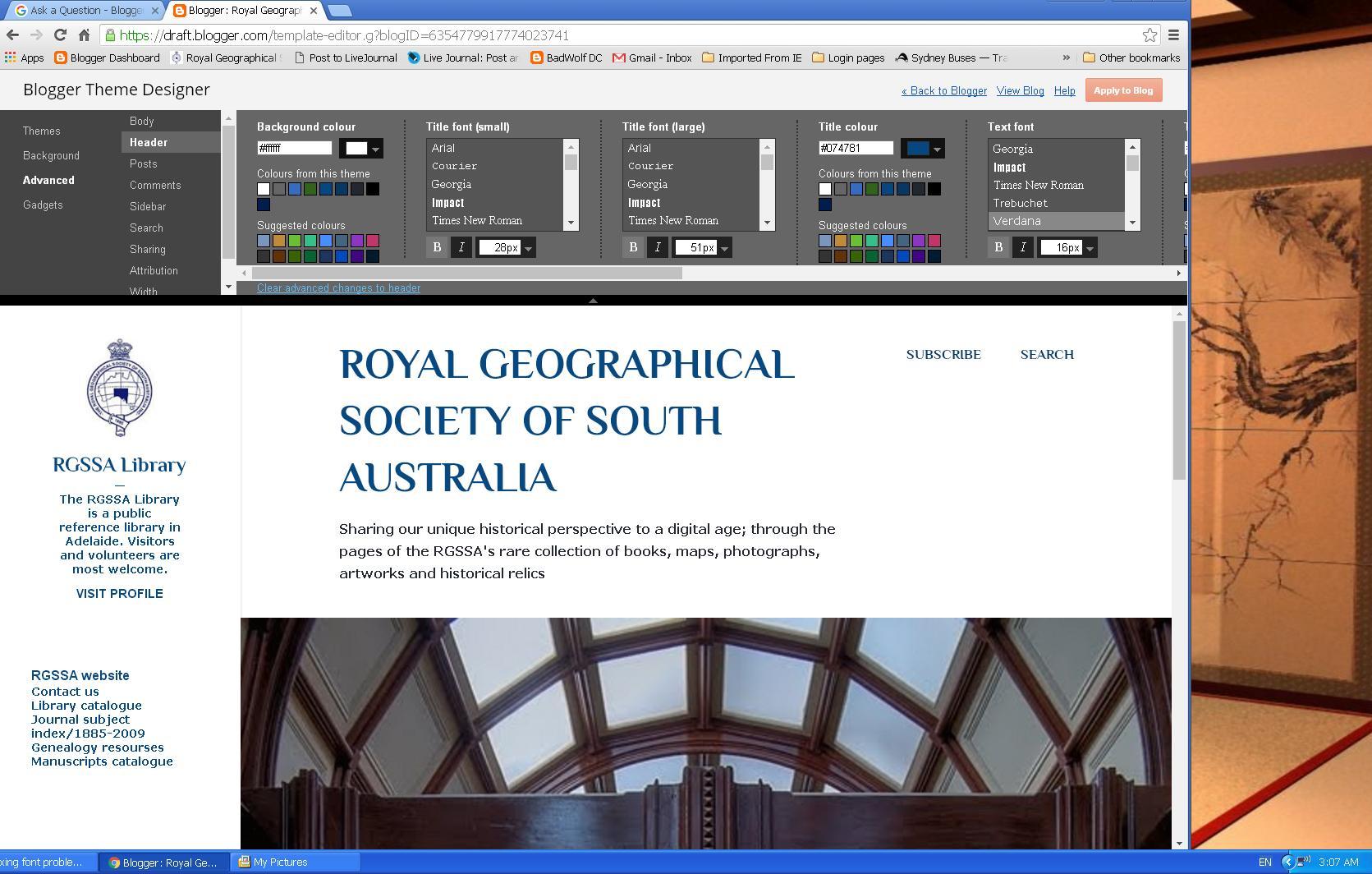This screenshot has height=874, width=1372.
Task: Click the down arrow of Title font (large) list
Action: pos(767,223)
